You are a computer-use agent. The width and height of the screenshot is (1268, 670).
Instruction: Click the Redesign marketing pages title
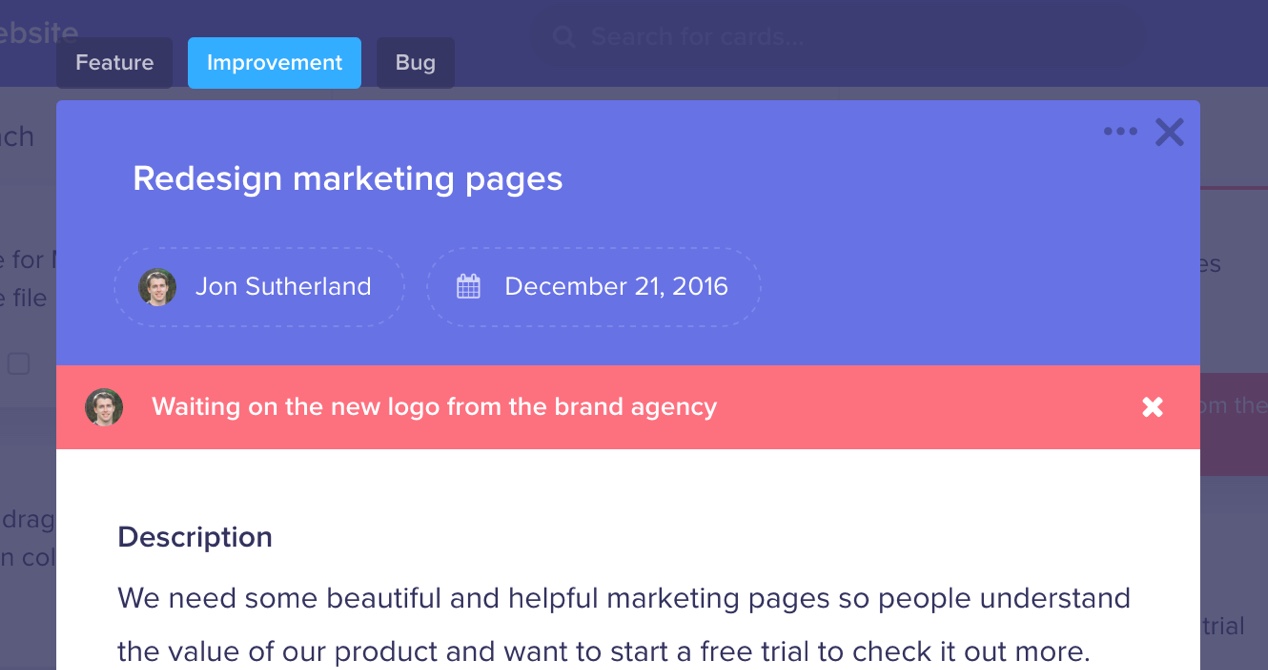[x=347, y=179]
